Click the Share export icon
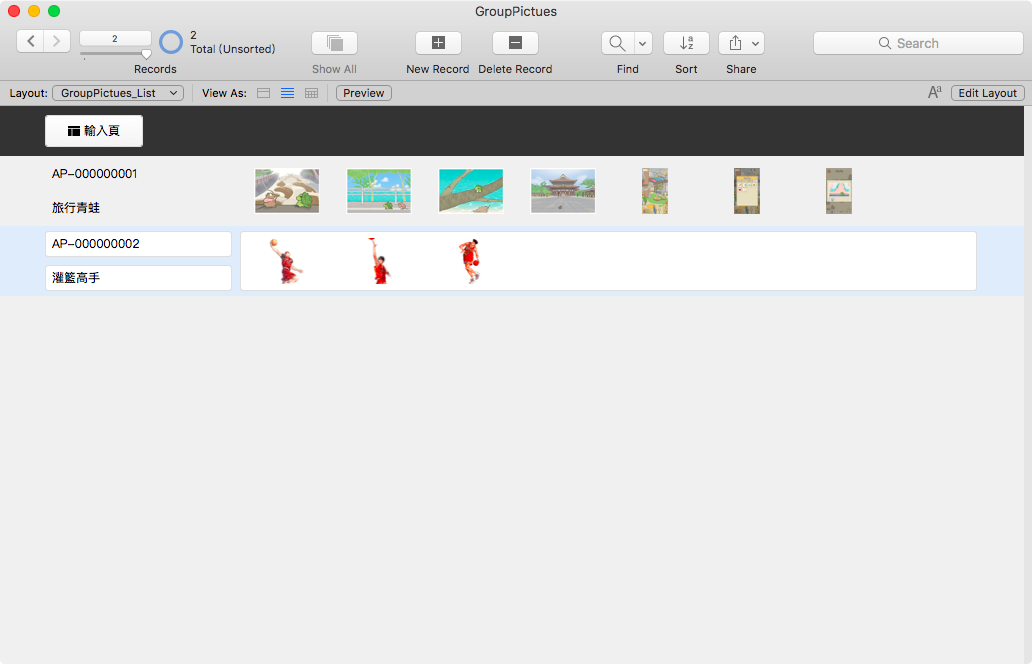 coord(735,43)
